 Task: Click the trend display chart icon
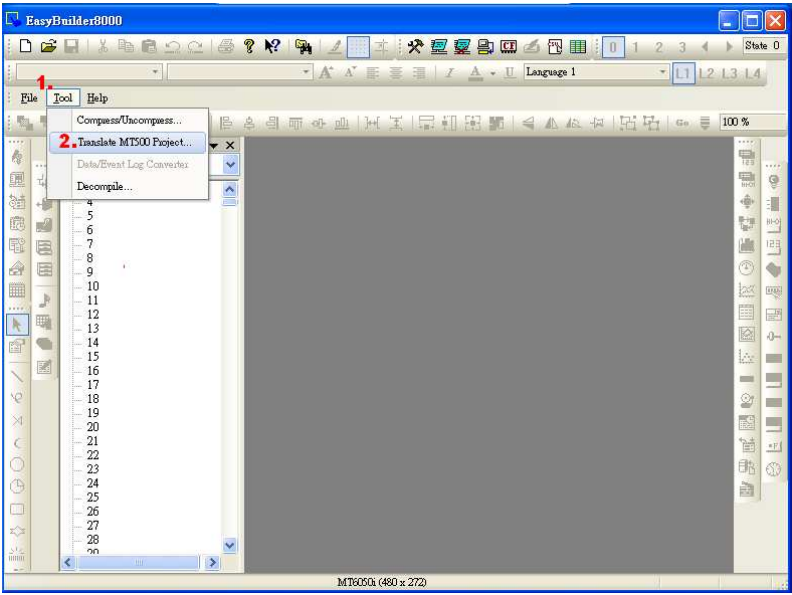747,290
